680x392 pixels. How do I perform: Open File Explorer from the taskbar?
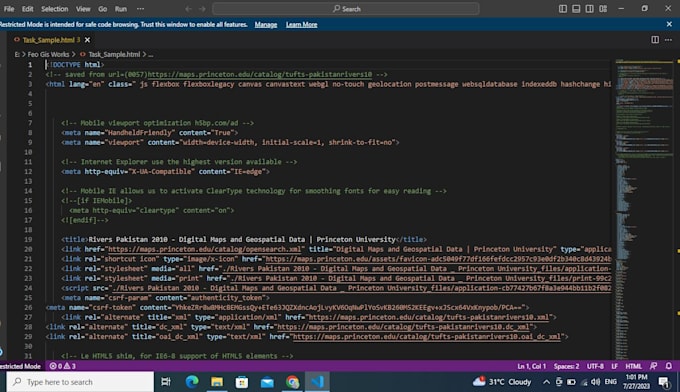217,382
